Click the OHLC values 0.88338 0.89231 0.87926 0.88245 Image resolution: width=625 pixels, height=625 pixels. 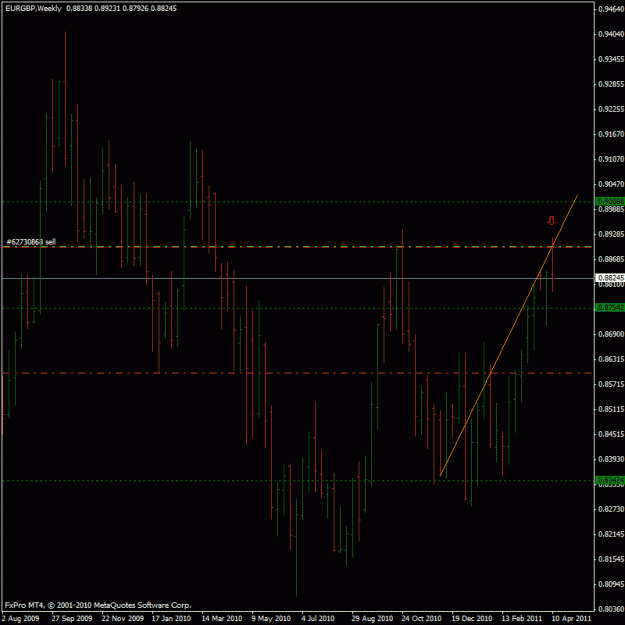[x=122, y=8]
